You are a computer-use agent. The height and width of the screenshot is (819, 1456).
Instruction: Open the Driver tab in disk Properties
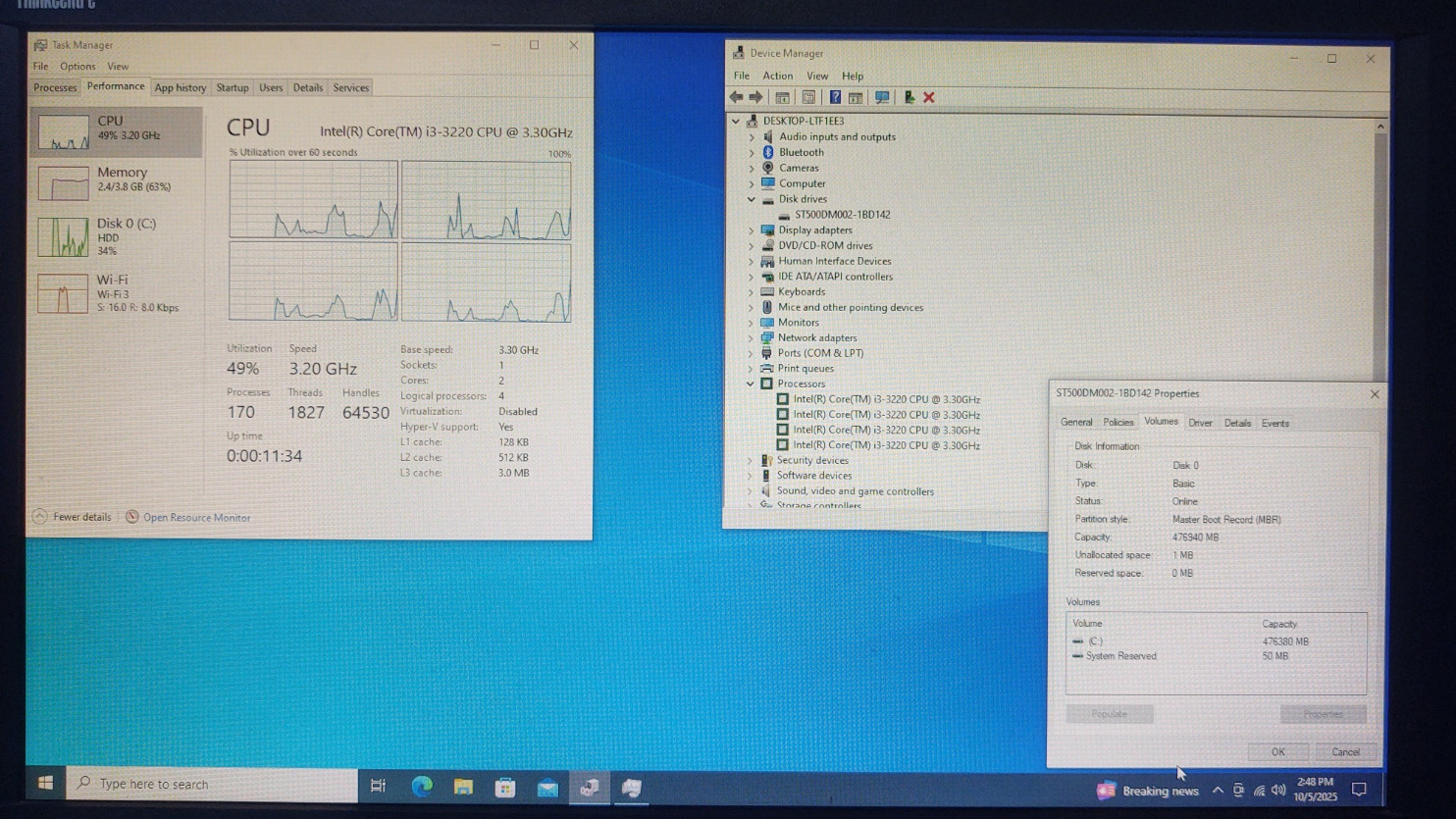(1200, 423)
